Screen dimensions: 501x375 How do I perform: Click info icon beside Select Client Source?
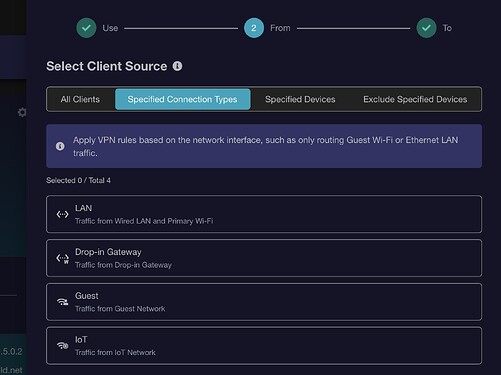click(x=177, y=66)
